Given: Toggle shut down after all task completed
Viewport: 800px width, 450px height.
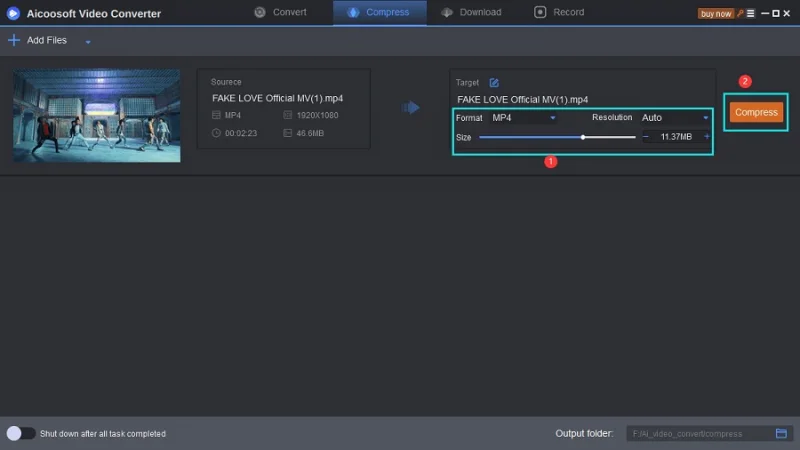Looking at the screenshot, I should [20, 433].
